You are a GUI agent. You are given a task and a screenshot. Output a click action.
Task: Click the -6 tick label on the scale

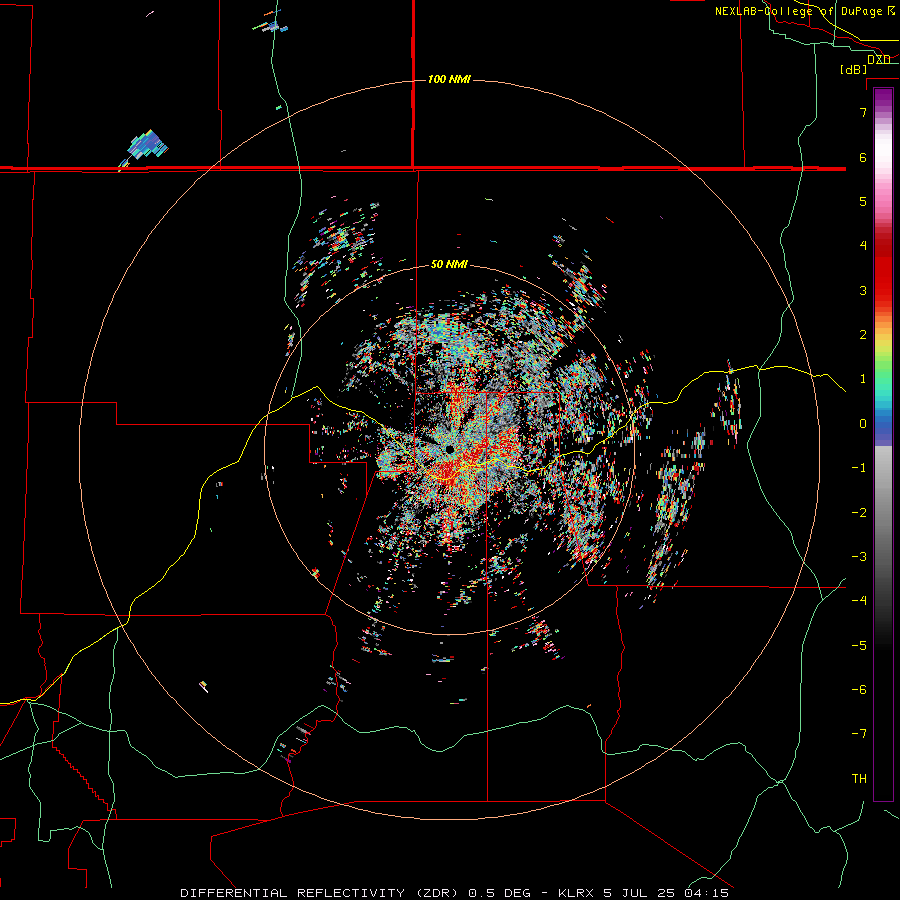point(859,690)
